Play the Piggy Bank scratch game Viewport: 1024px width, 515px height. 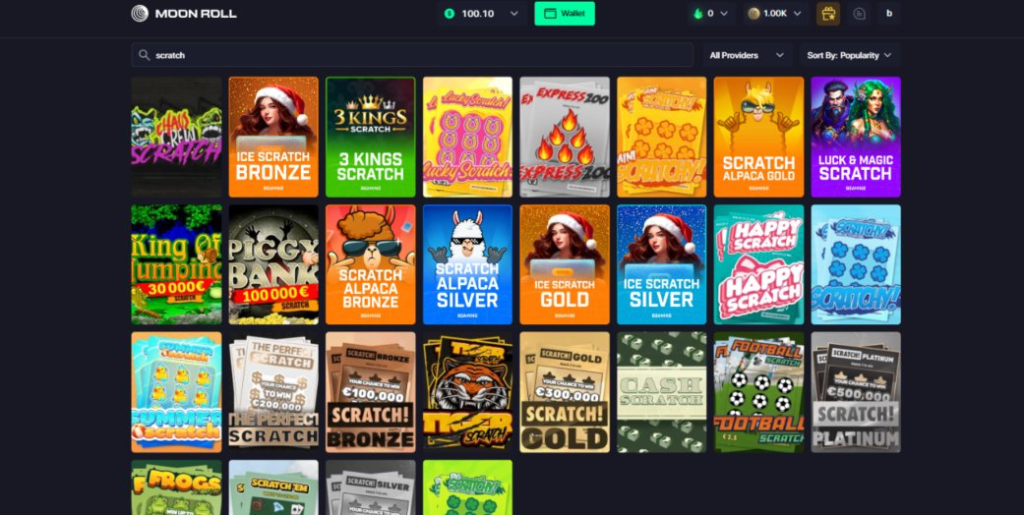click(x=273, y=265)
